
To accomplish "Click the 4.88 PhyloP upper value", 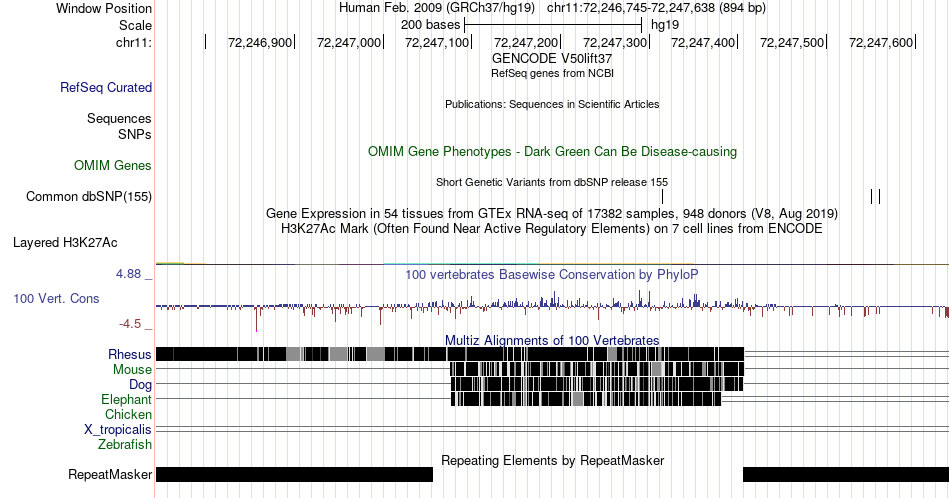I will point(128,274).
